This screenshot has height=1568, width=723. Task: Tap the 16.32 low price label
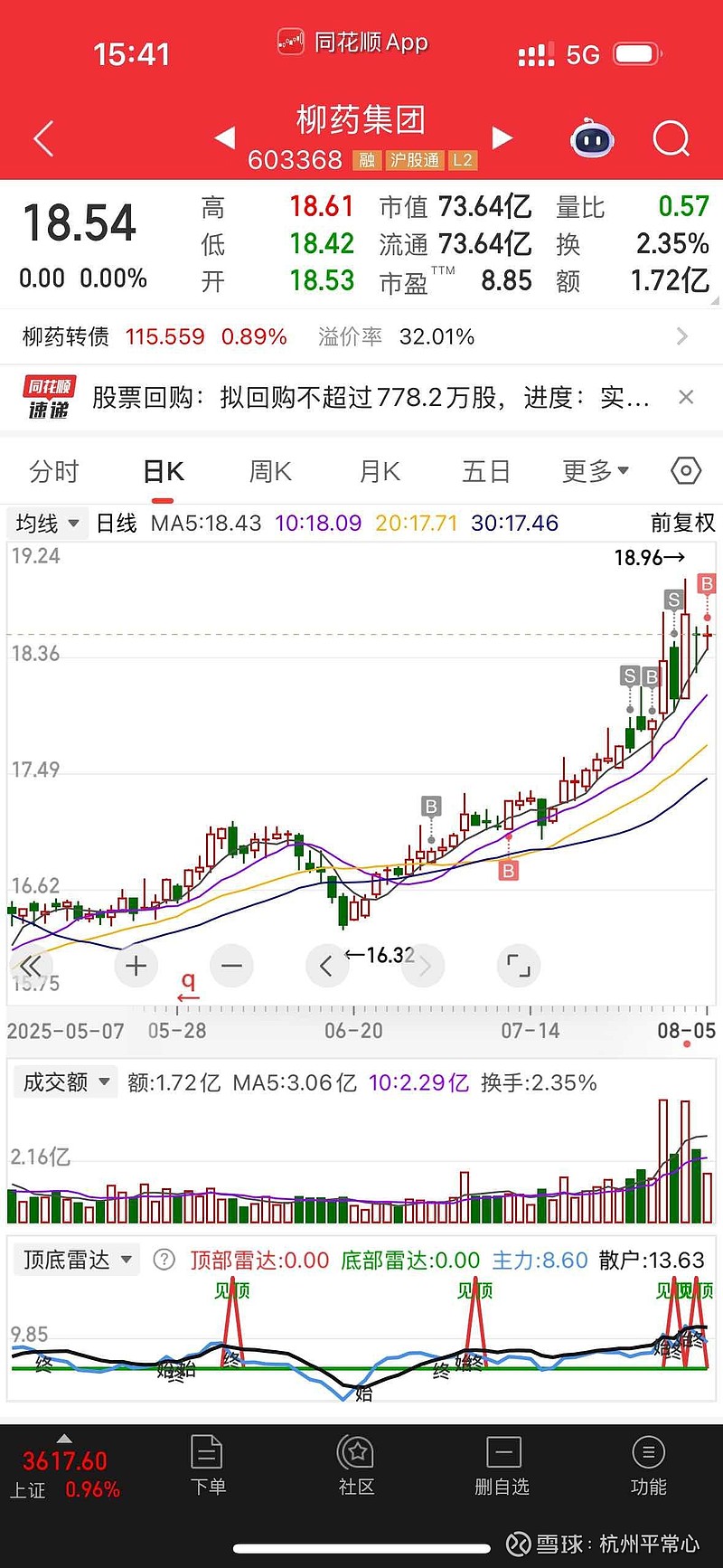[x=380, y=955]
